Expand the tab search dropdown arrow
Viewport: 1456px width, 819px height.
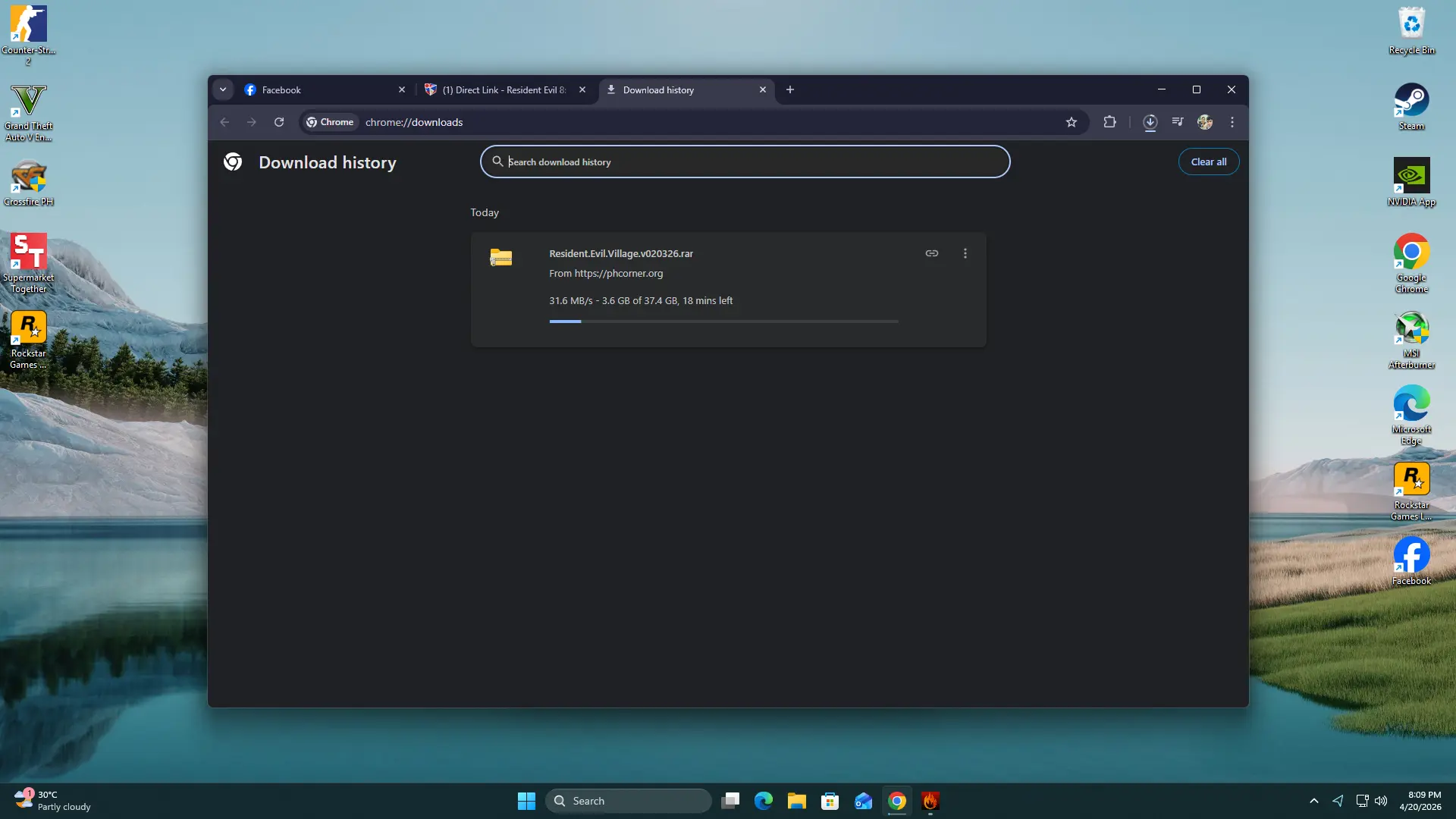(223, 89)
